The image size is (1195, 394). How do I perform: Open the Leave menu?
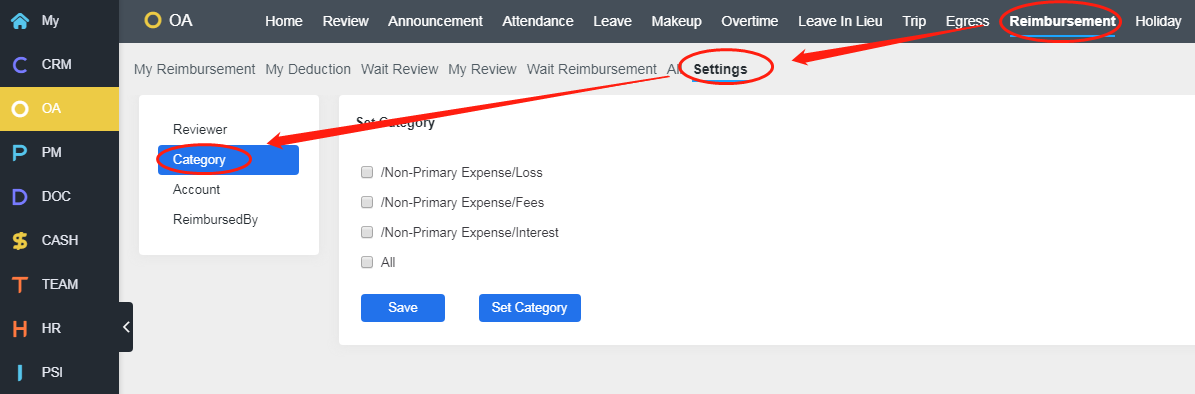coord(612,21)
